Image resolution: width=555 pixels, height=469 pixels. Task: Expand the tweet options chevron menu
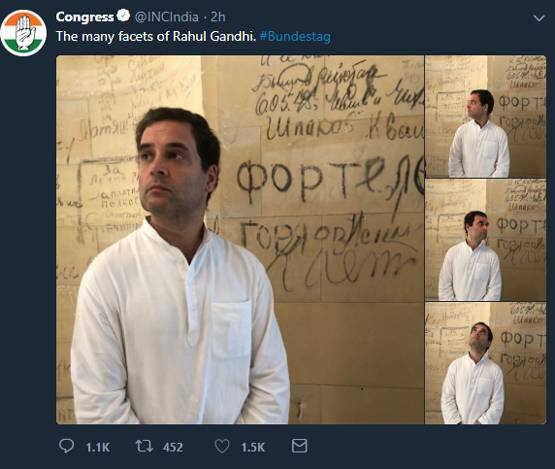539,18
